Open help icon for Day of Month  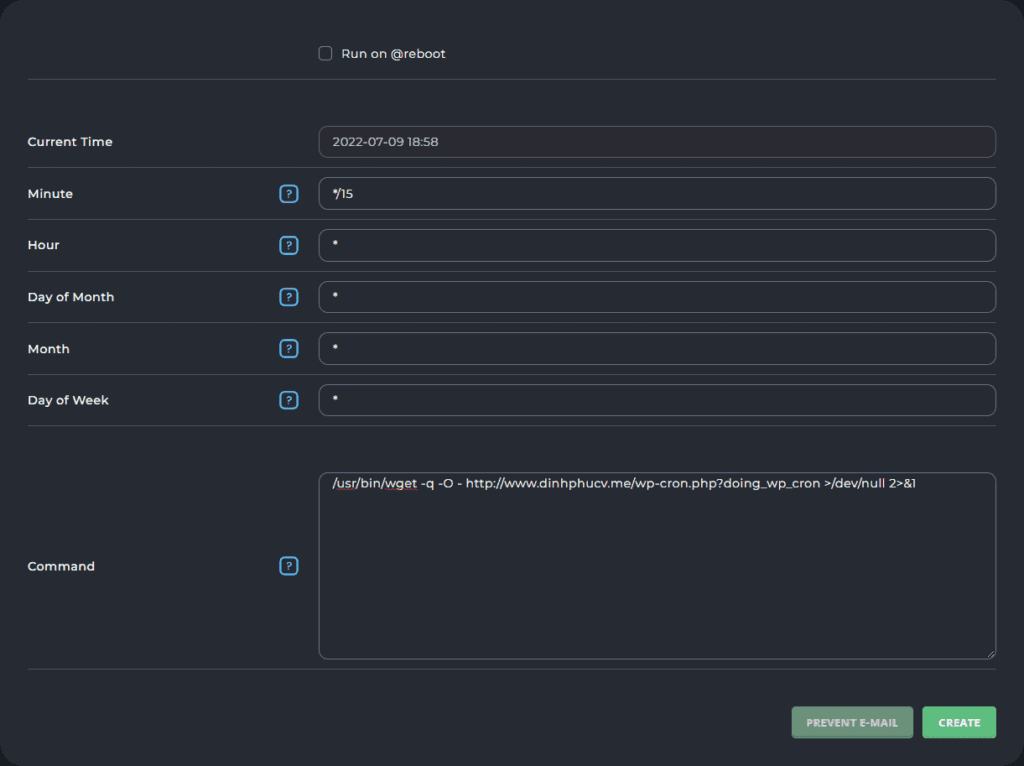click(289, 297)
